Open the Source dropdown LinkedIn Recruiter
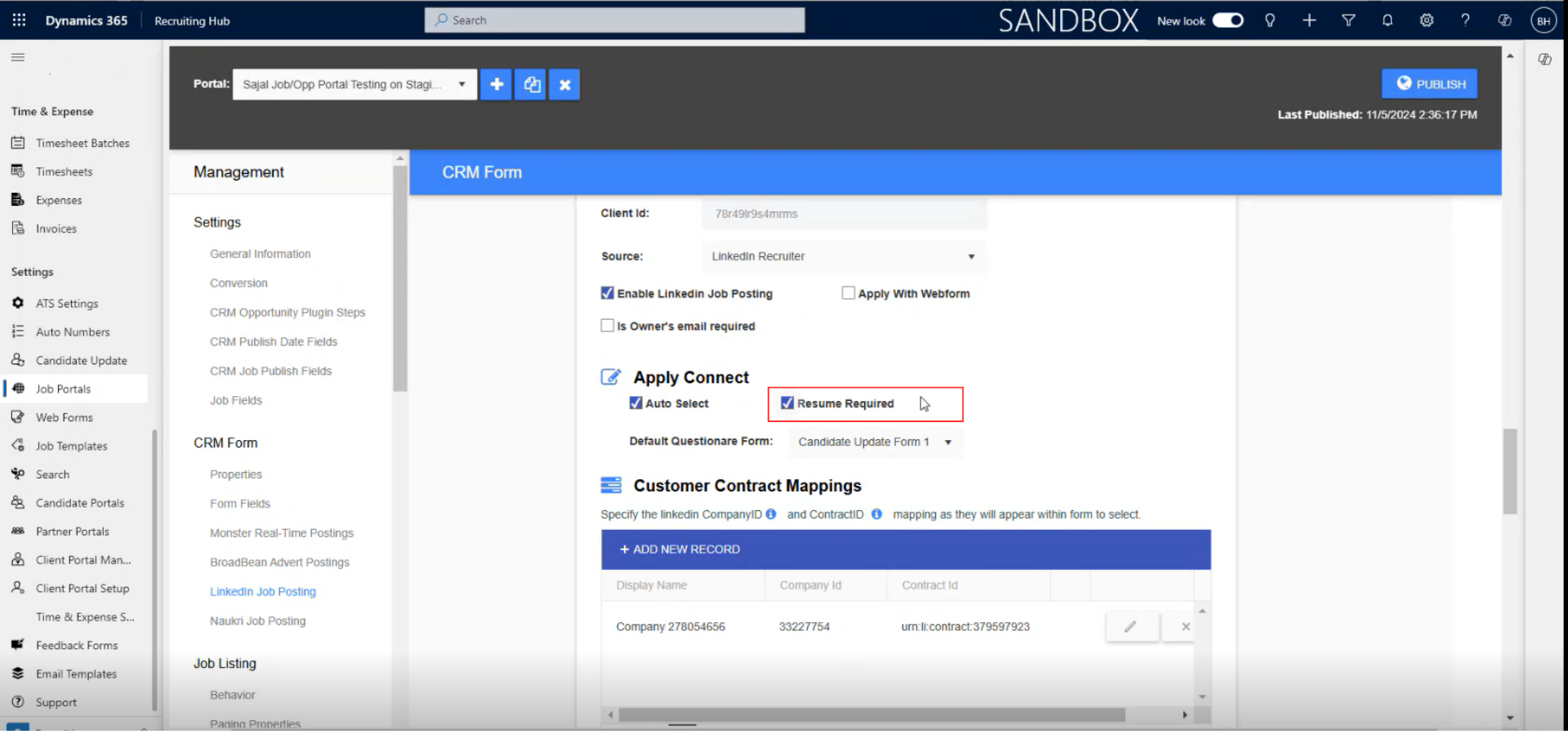 [x=844, y=256]
